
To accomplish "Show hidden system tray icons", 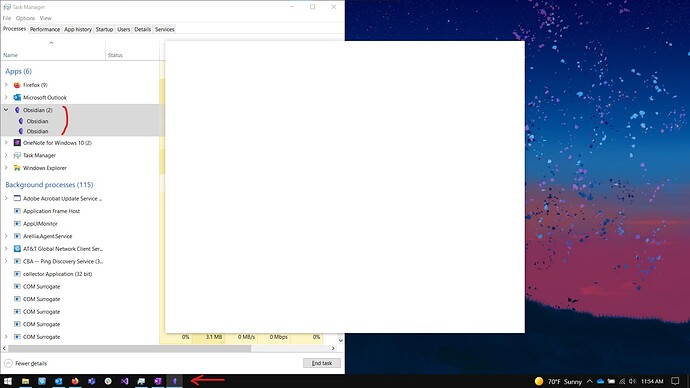I will [x=590, y=381].
